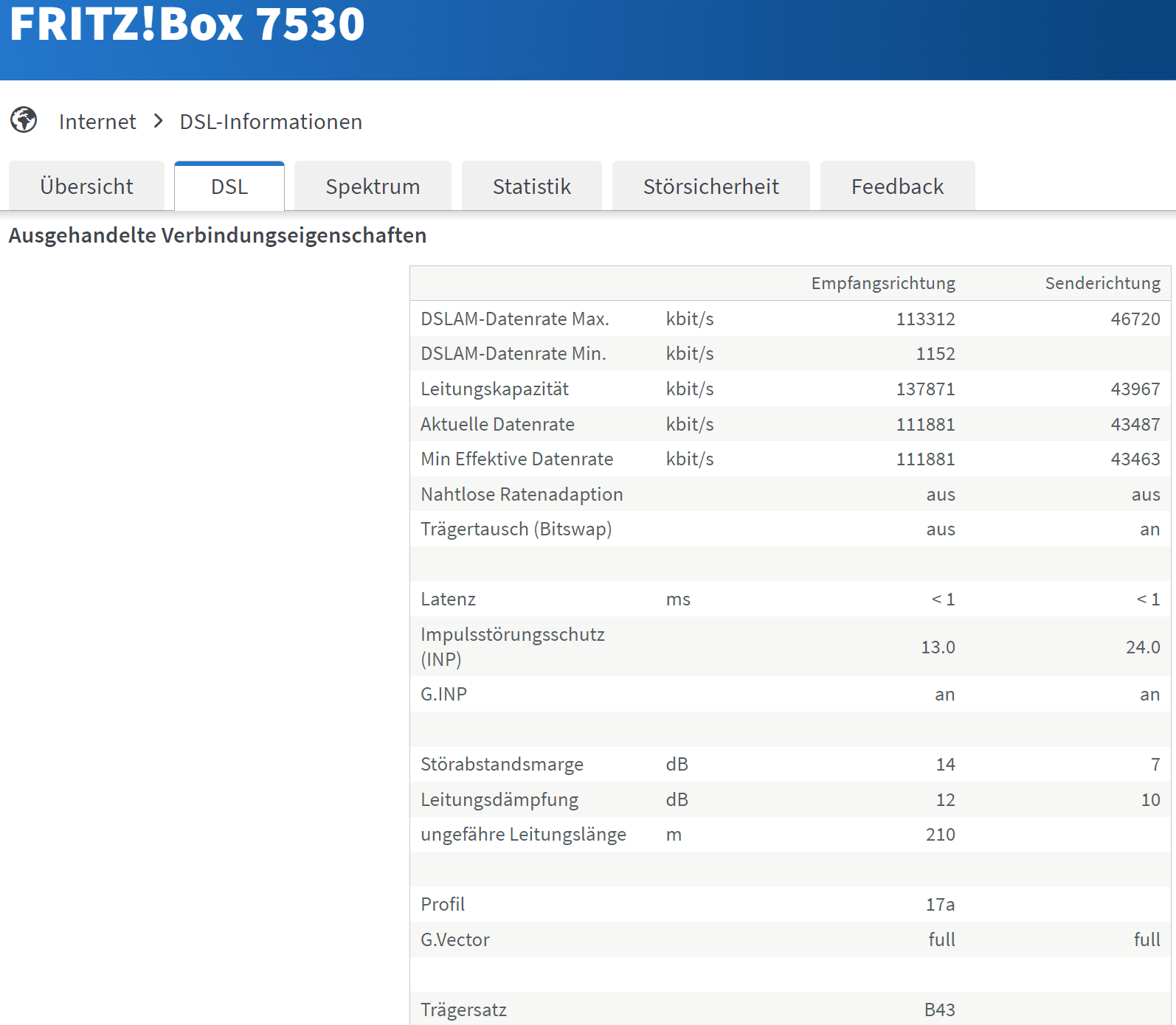Open the Spektrum tab

(x=373, y=186)
